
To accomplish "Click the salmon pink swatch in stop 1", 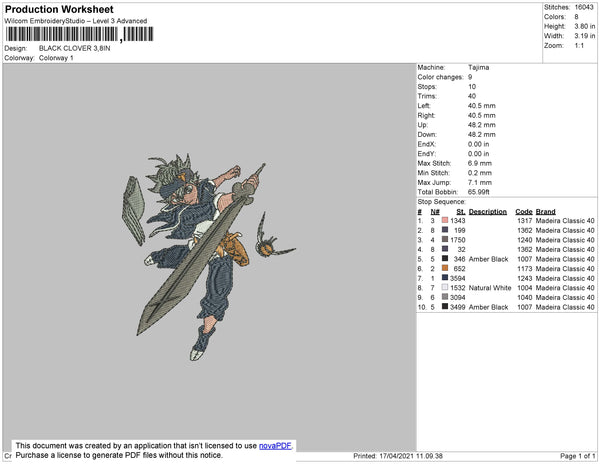I will [445, 220].
